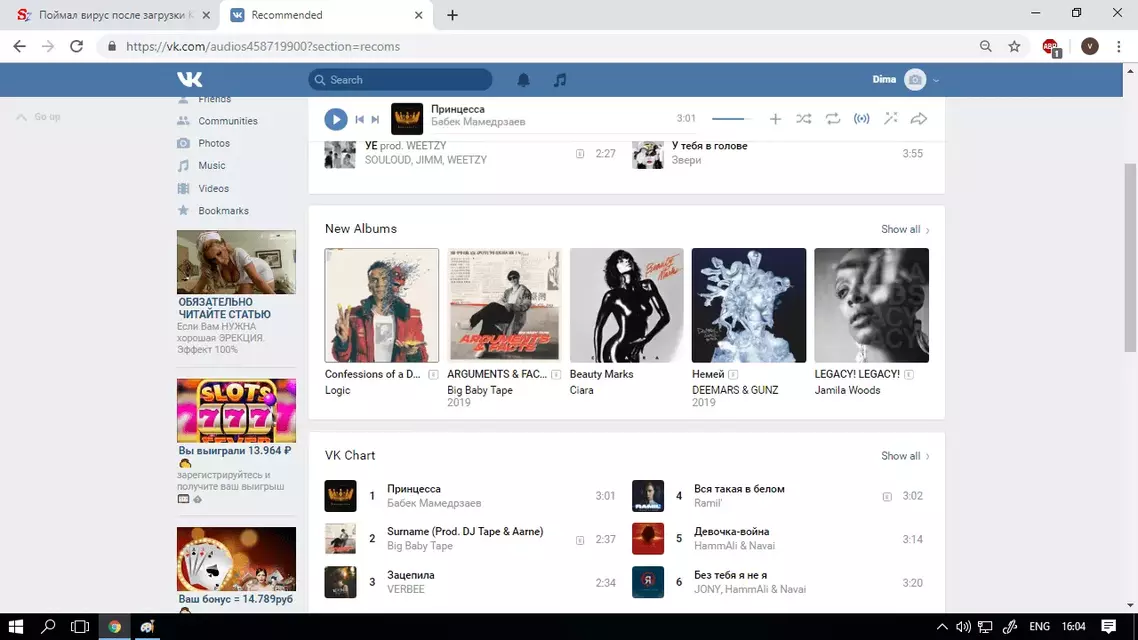Click Go up link
Screen dimensions: 1138x640
(x=39, y=117)
